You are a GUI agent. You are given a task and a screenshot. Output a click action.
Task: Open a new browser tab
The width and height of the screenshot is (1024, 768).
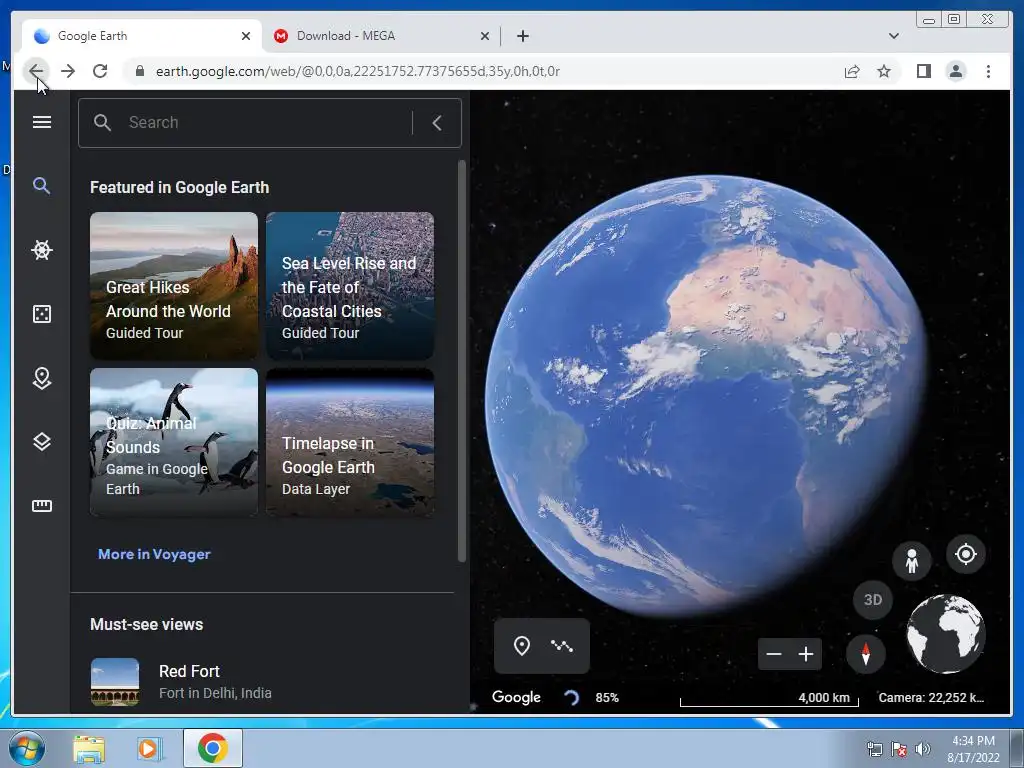click(522, 36)
